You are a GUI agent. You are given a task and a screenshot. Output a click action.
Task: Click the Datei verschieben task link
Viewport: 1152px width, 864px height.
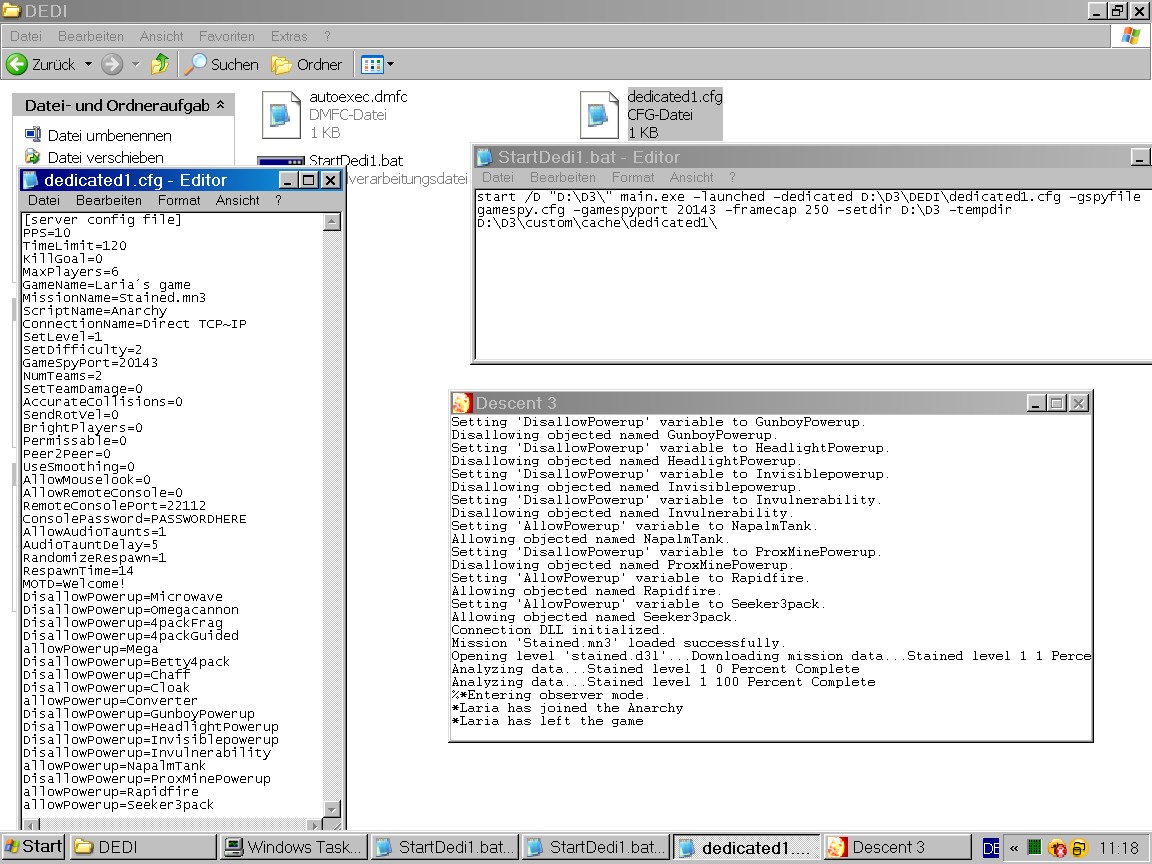105,157
